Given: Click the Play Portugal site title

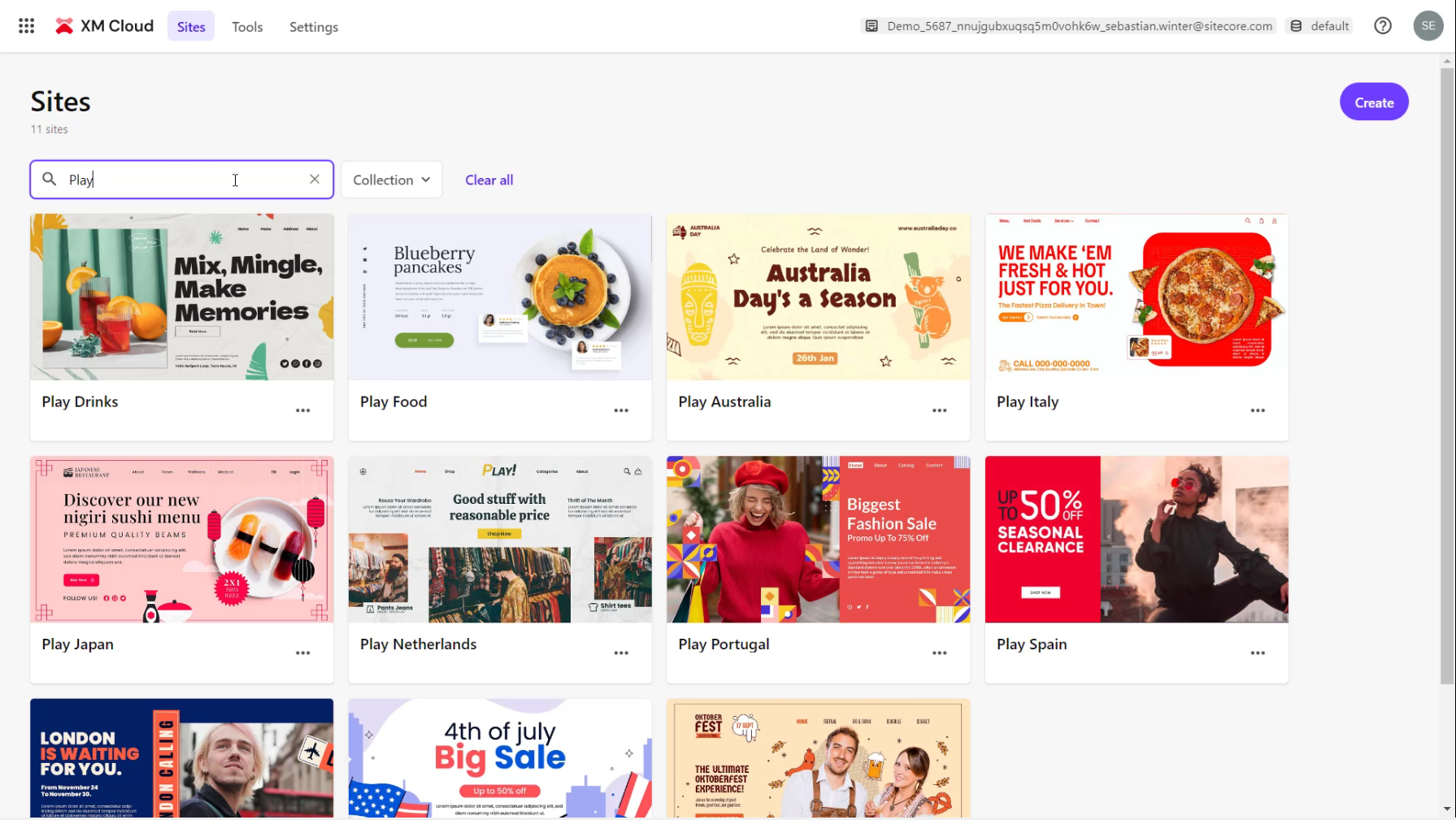Looking at the screenshot, I should click(x=724, y=644).
